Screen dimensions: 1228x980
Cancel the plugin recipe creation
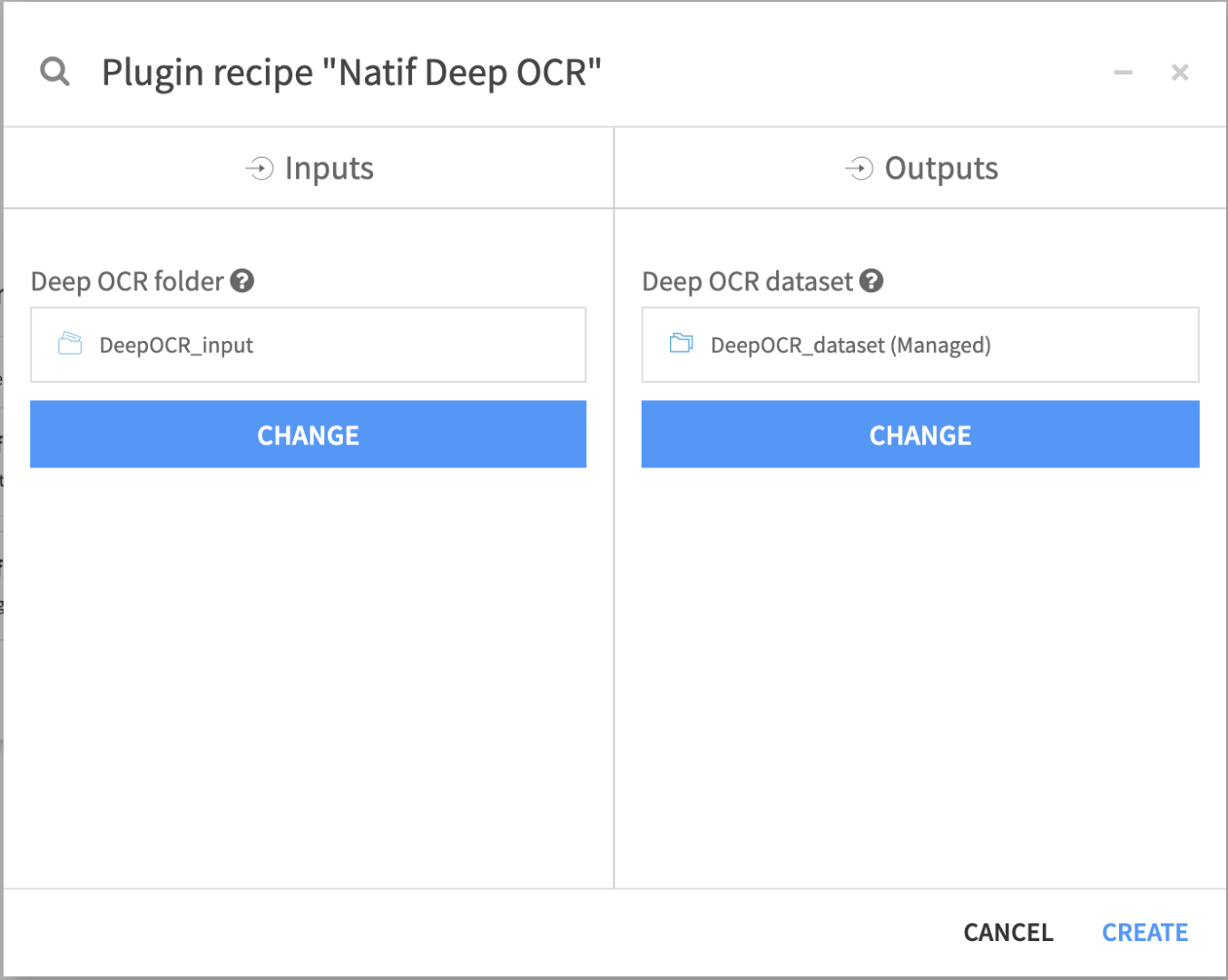1007,932
